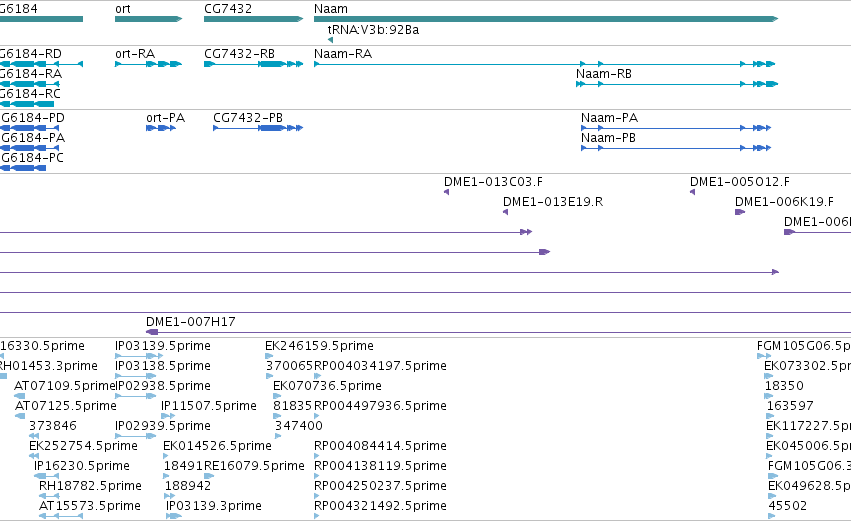The height and width of the screenshot is (521, 851).
Task: Select the DME1-007H17 label
Action: click(191, 322)
